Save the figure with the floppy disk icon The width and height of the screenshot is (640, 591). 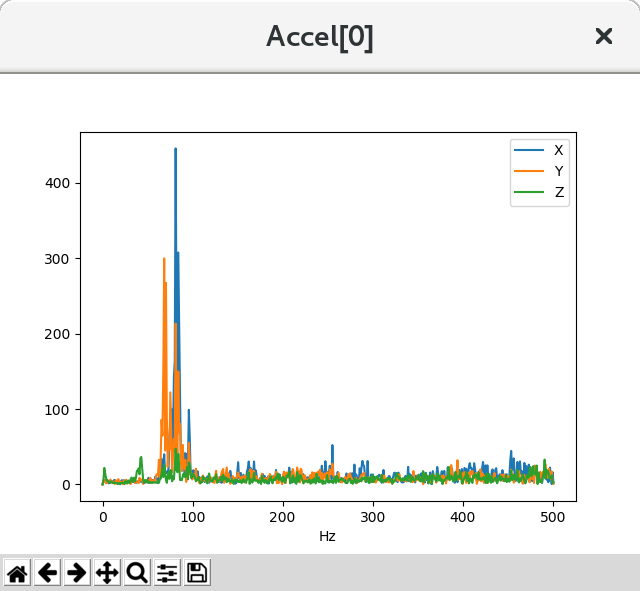click(x=197, y=573)
